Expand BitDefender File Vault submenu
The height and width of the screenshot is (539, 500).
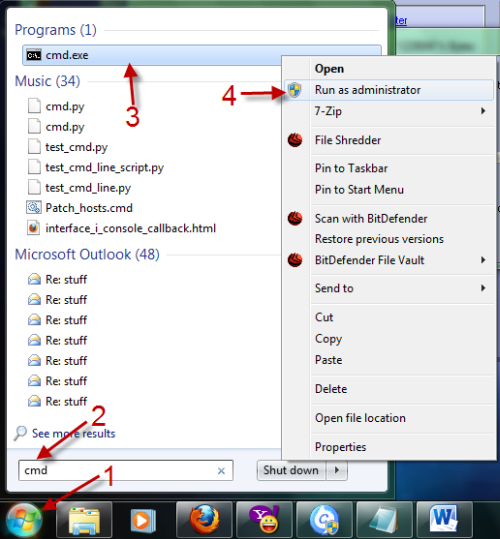pos(483,260)
